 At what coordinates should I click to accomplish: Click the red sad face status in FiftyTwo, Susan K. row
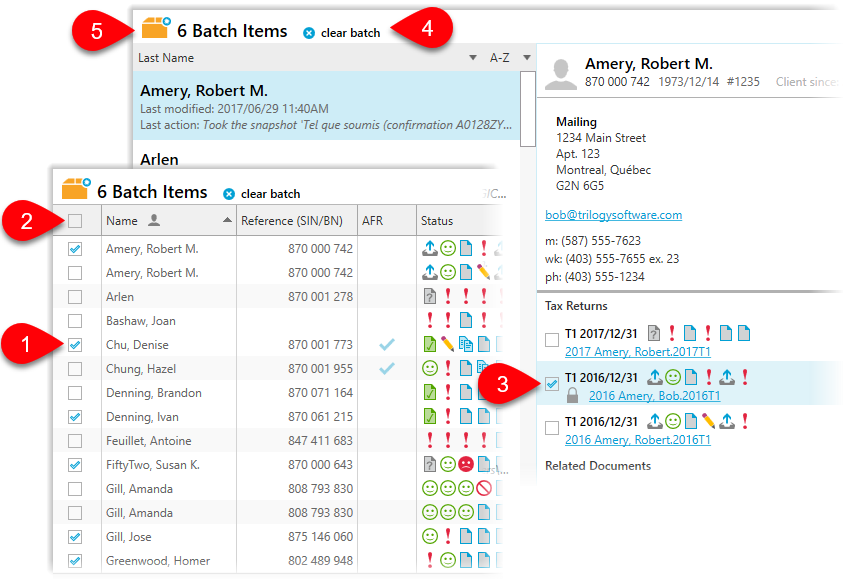pyautogui.click(x=466, y=464)
